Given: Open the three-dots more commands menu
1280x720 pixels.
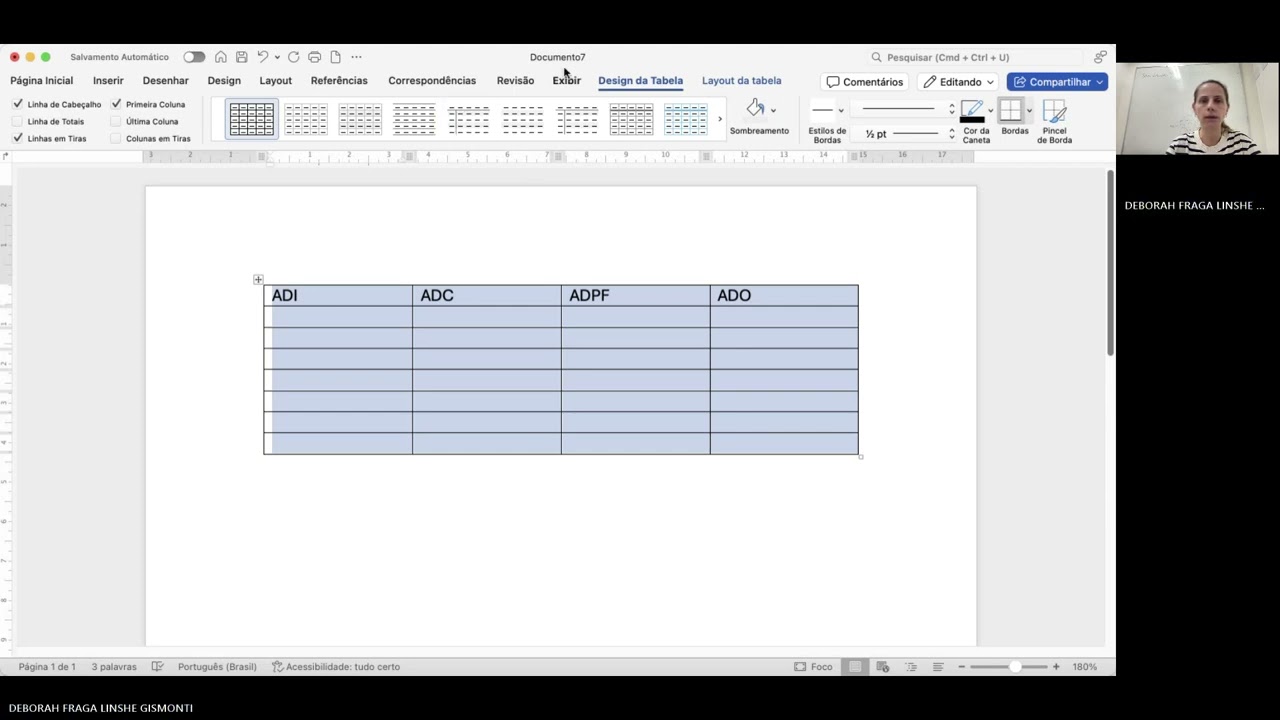Looking at the screenshot, I should (x=356, y=57).
